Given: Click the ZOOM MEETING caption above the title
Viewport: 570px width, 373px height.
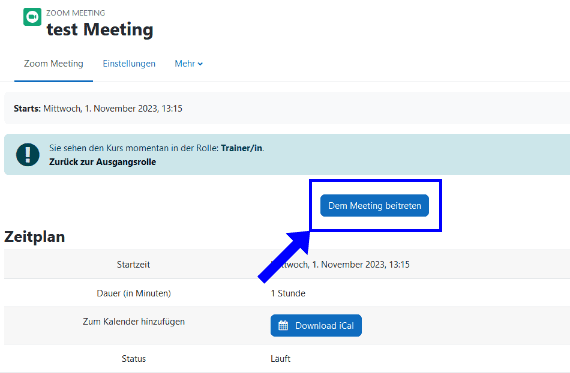Looking at the screenshot, I should [76, 13].
